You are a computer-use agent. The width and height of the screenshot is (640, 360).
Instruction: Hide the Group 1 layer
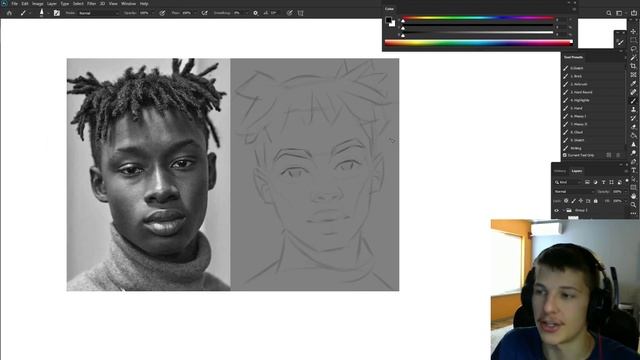(556, 210)
